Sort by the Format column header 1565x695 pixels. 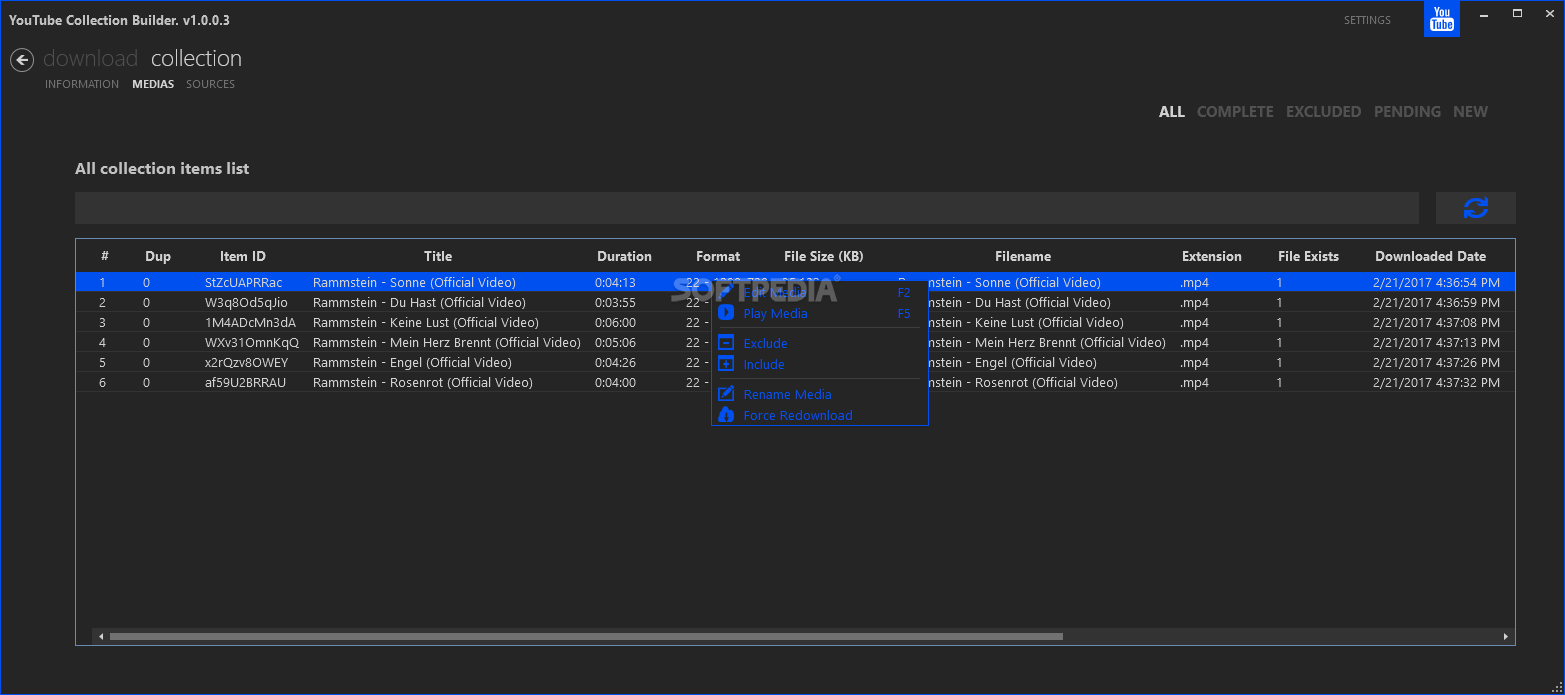pyautogui.click(x=718, y=257)
